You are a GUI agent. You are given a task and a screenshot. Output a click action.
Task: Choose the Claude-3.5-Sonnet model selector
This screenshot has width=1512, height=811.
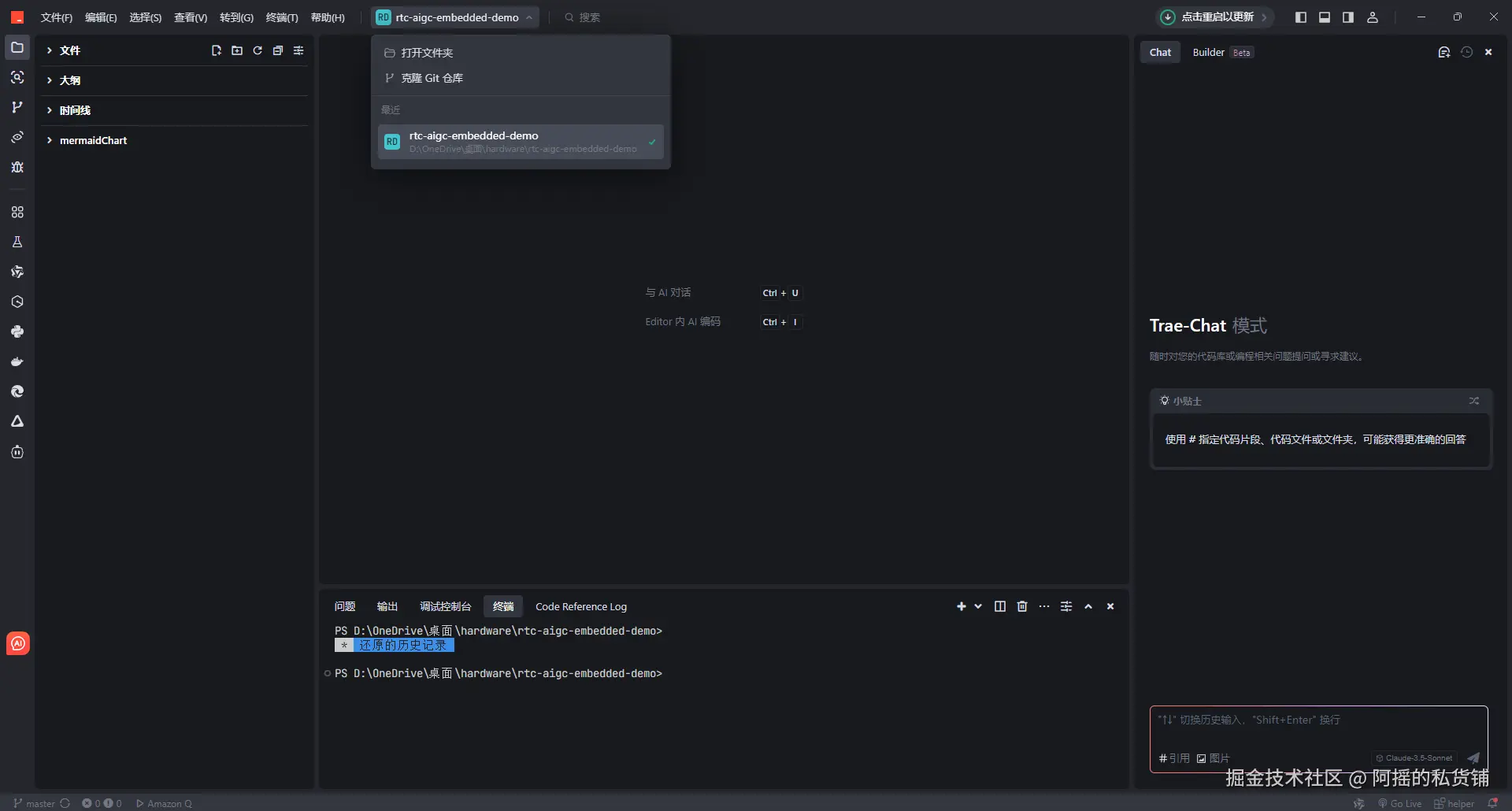[x=1414, y=757]
